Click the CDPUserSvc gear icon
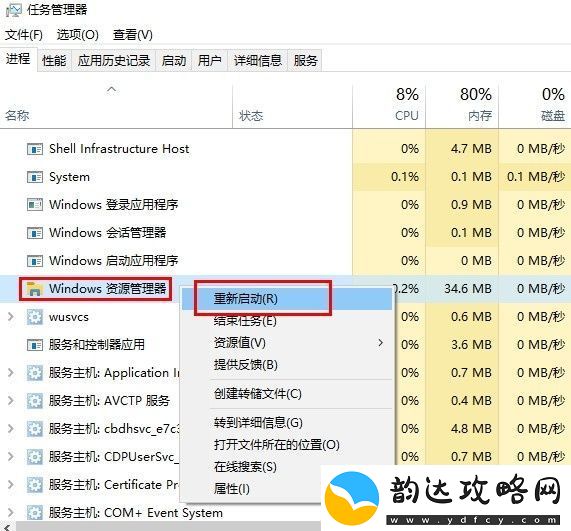The height and width of the screenshot is (531, 571). (35, 457)
